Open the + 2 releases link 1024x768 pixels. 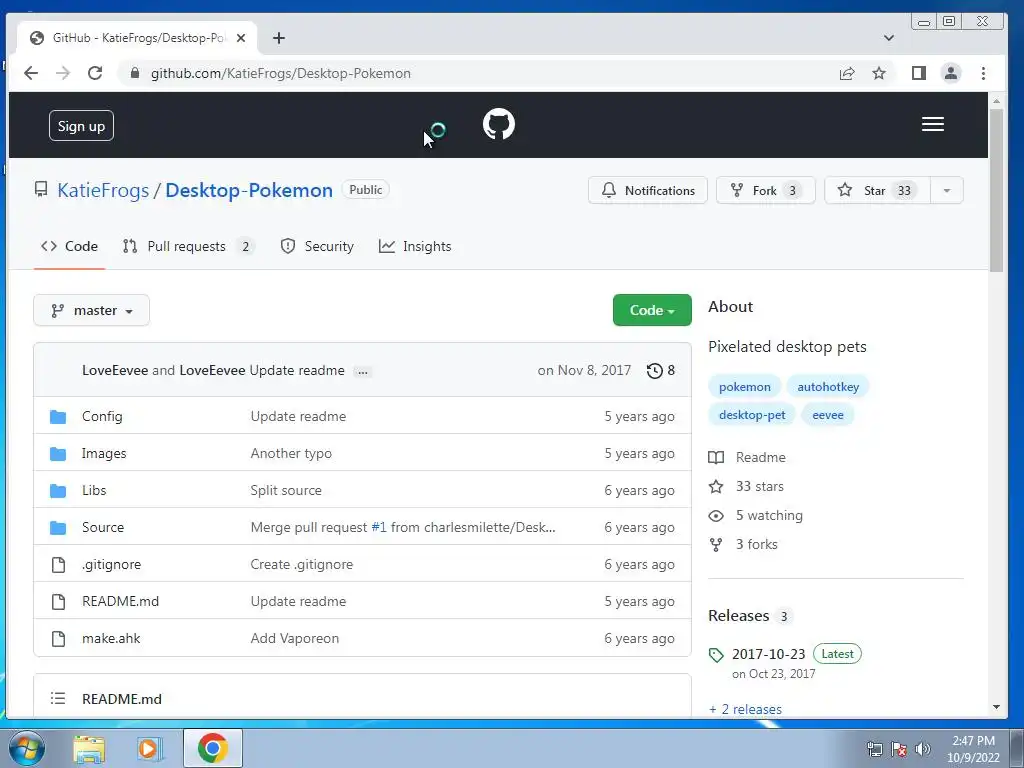[745, 709]
